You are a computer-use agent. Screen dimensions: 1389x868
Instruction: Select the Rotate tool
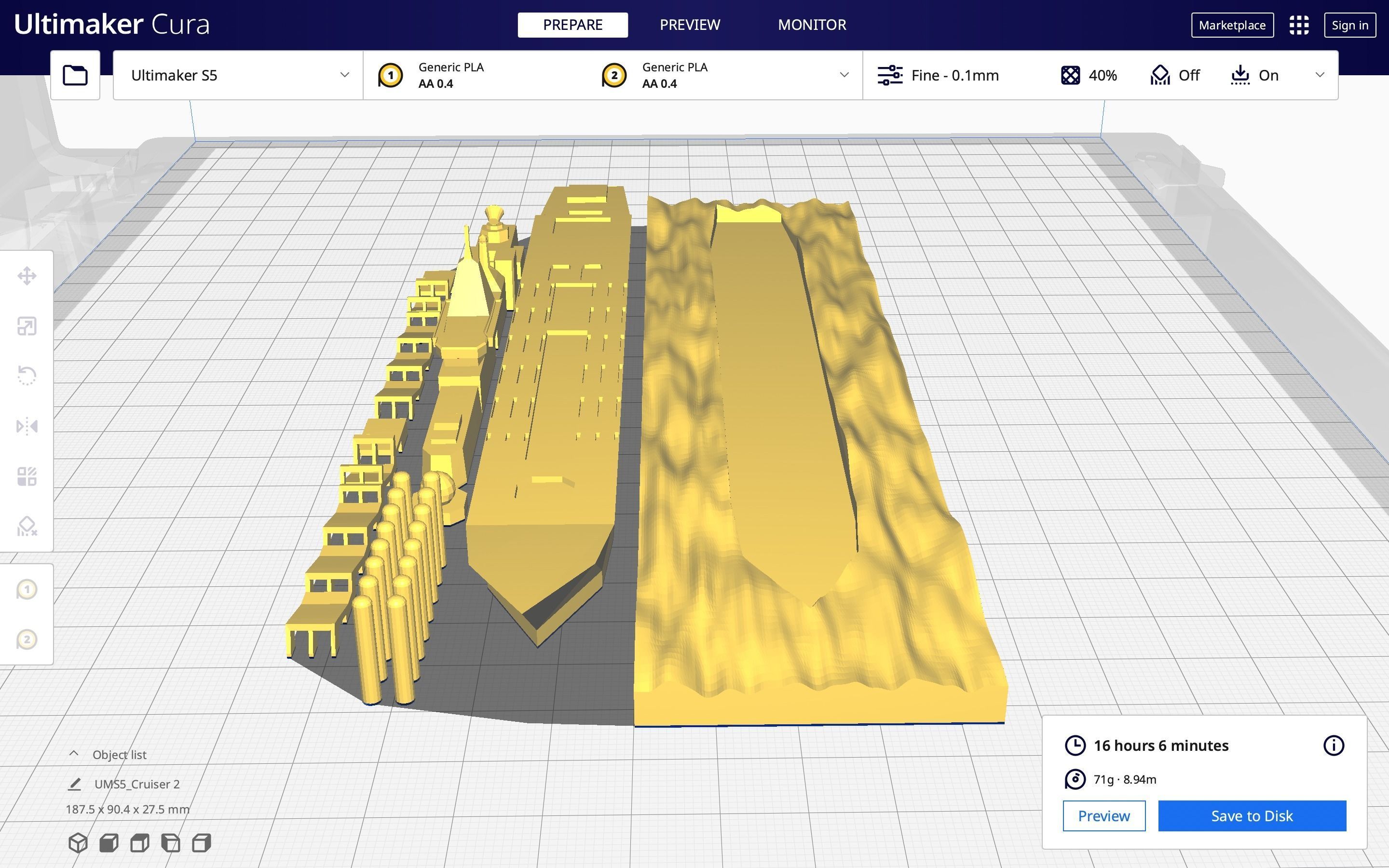[x=27, y=376]
